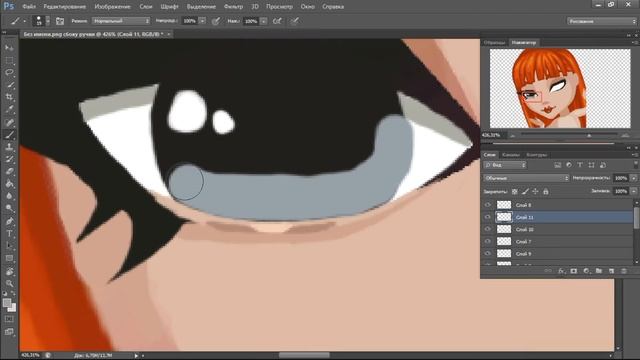Select the Eyedropper tool

tap(9, 109)
